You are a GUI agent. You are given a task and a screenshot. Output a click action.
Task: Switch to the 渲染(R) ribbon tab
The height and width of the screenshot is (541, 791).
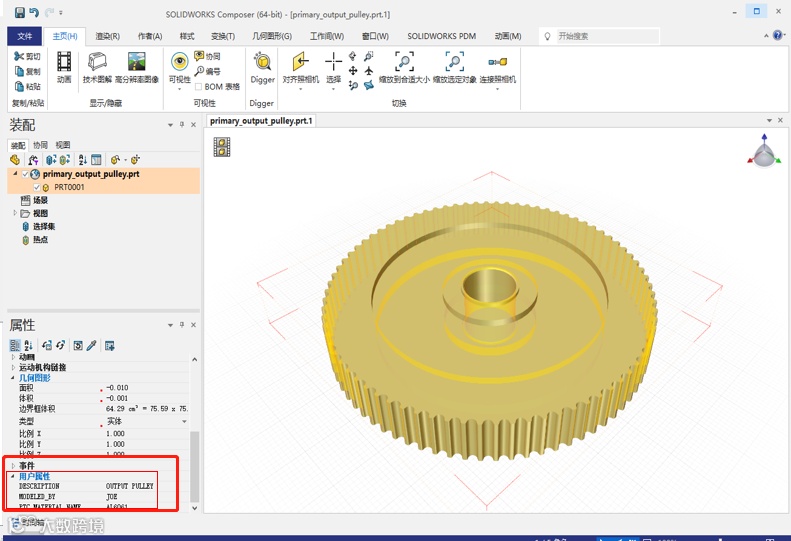107,36
